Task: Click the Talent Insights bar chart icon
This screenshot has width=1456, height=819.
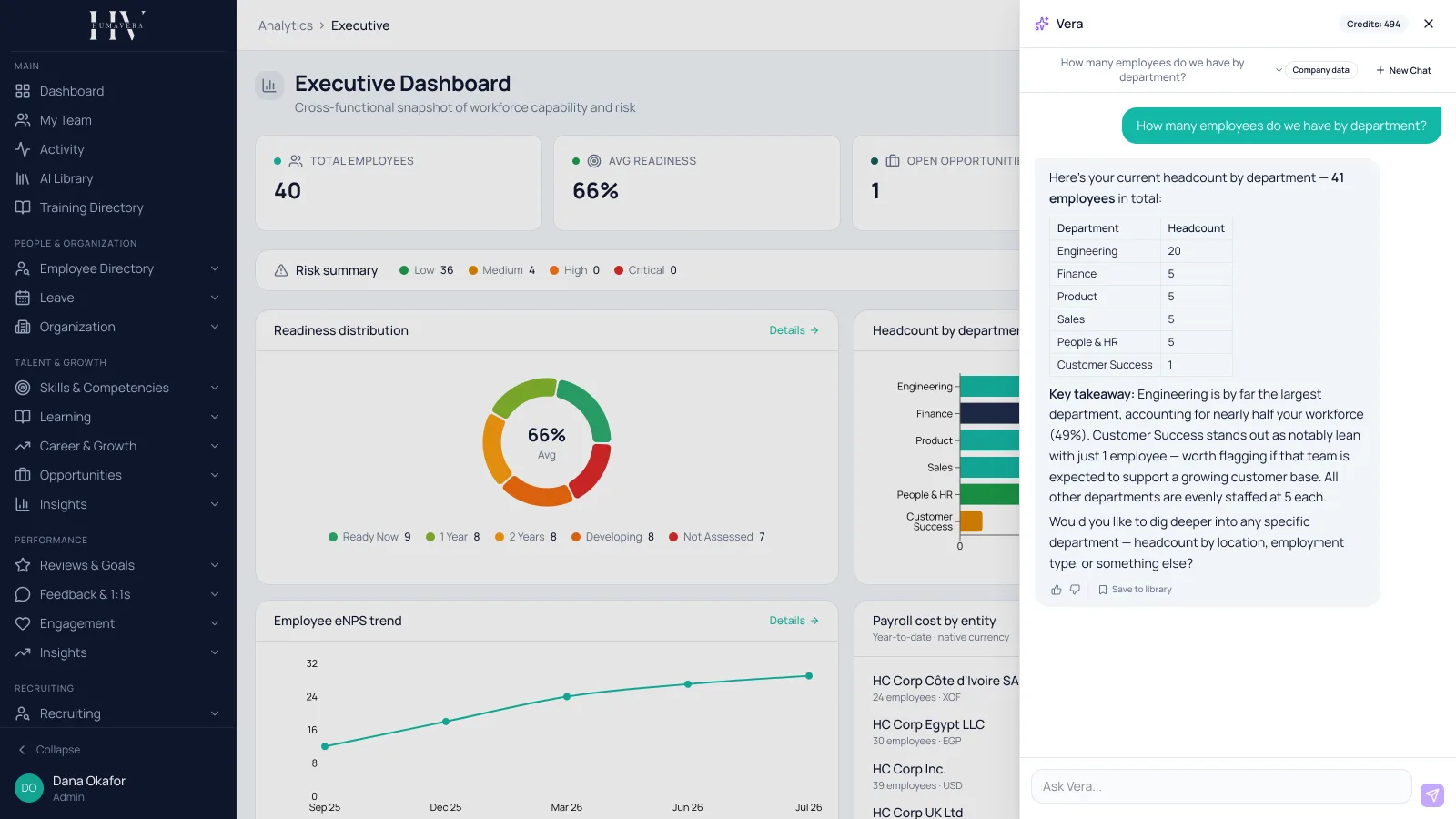Action: [x=23, y=504]
